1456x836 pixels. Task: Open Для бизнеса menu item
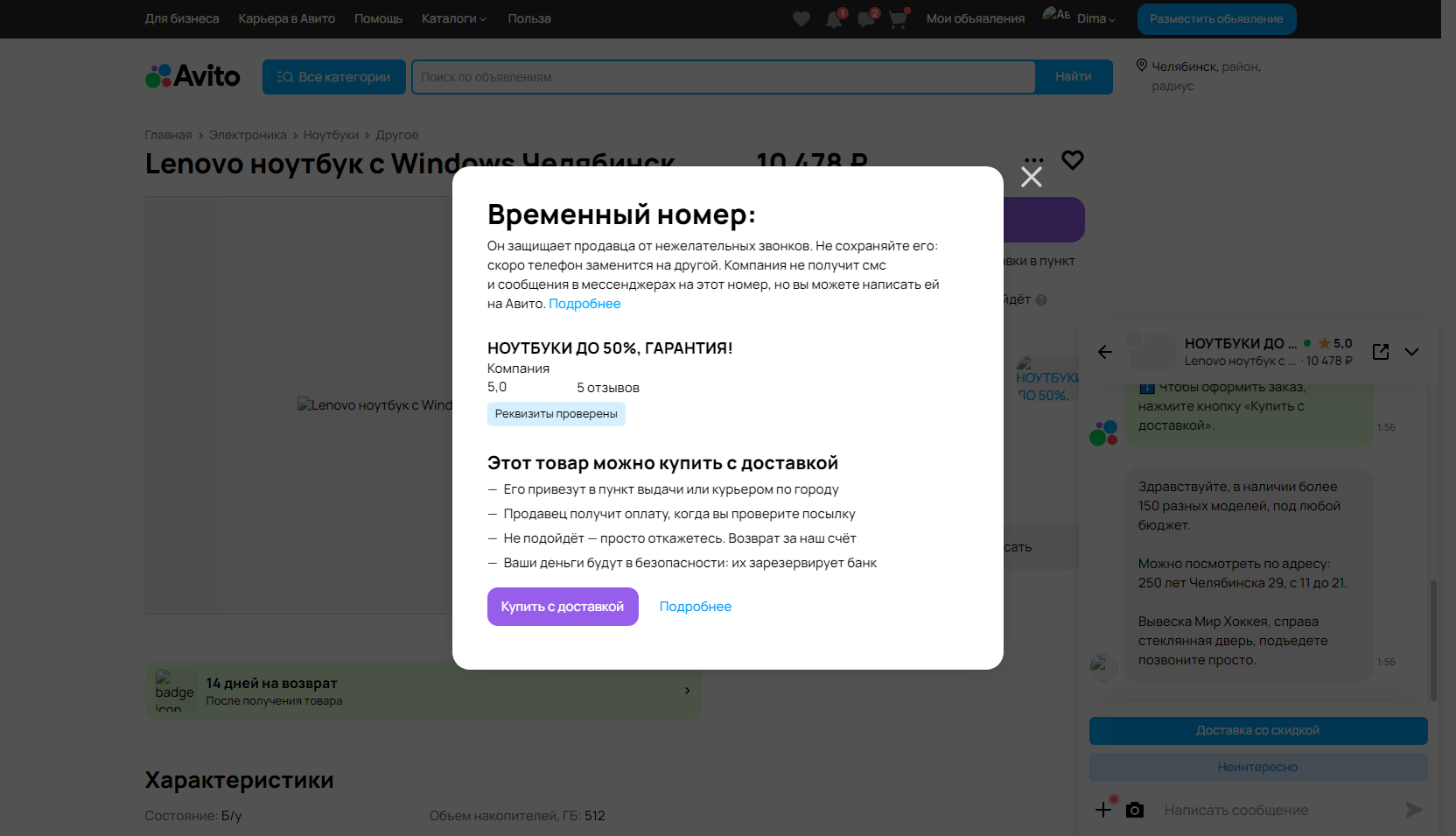[182, 18]
